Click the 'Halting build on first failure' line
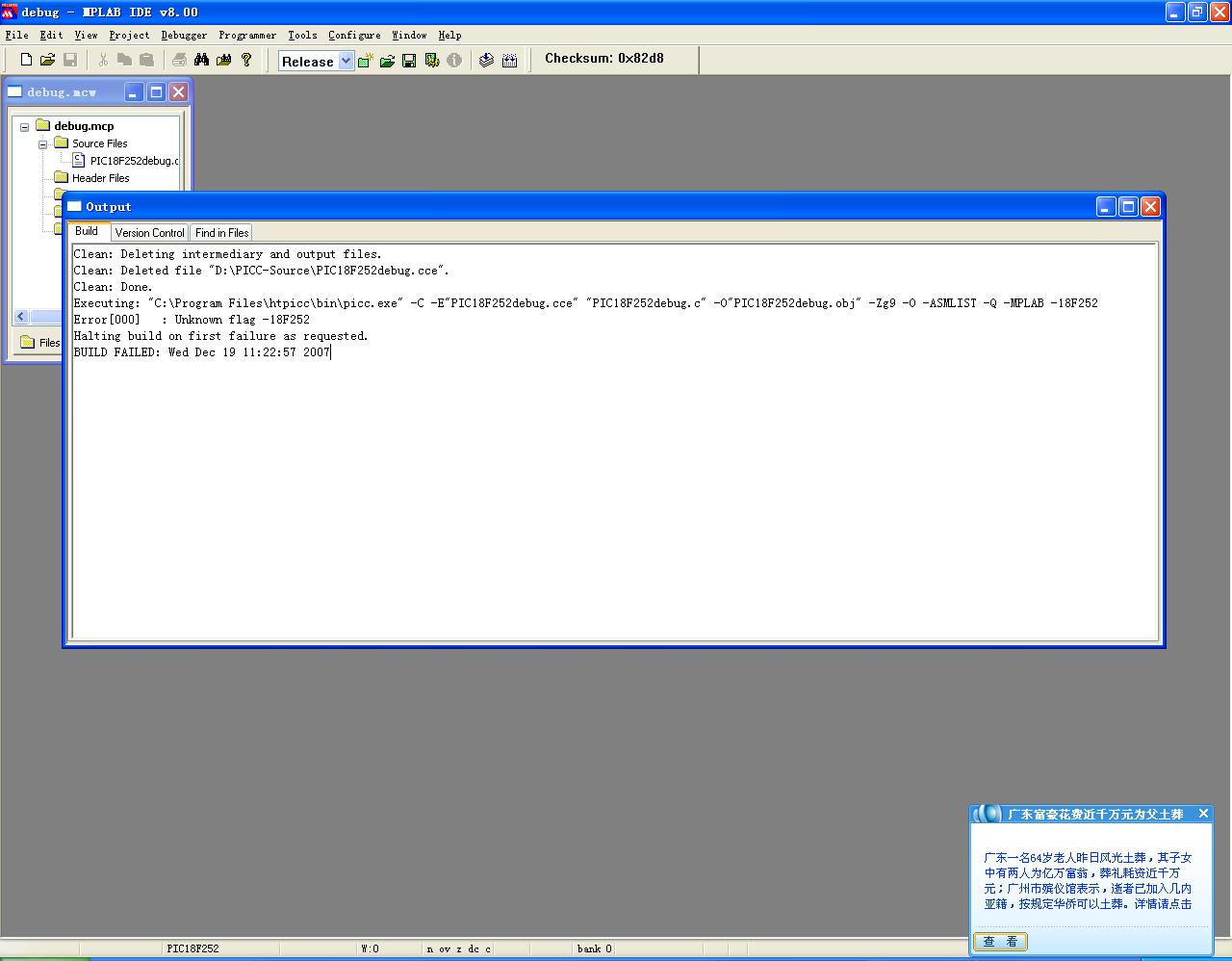This screenshot has height=961, width=1232. pos(220,336)
